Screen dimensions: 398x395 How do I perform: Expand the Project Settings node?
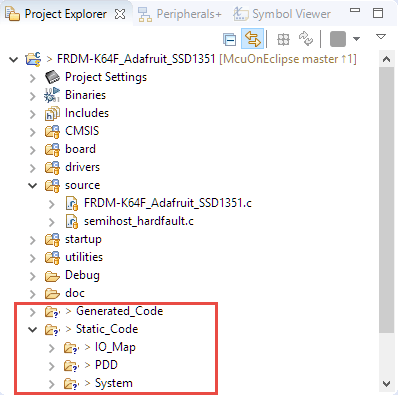coord(33,78)
